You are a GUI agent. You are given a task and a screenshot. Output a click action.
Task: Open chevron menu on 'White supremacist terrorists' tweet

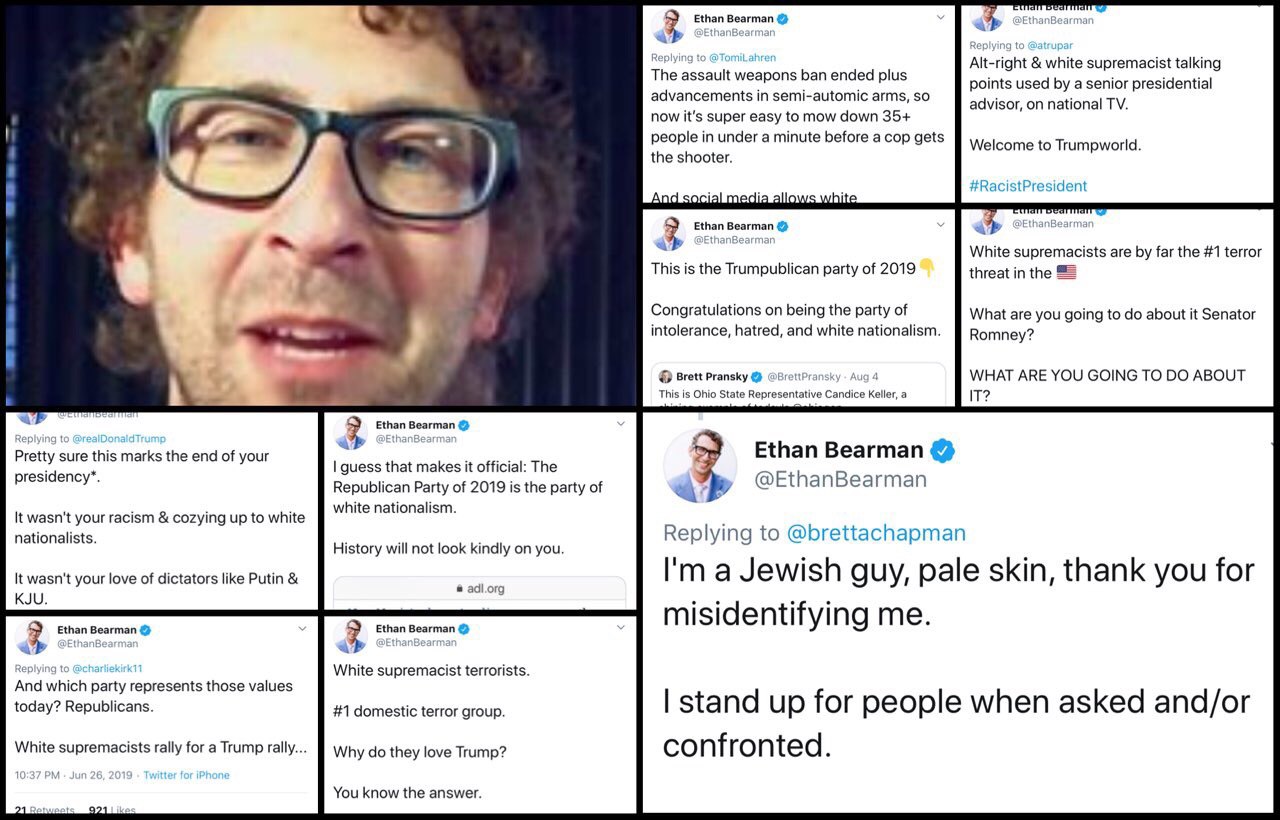coord(621,628)
